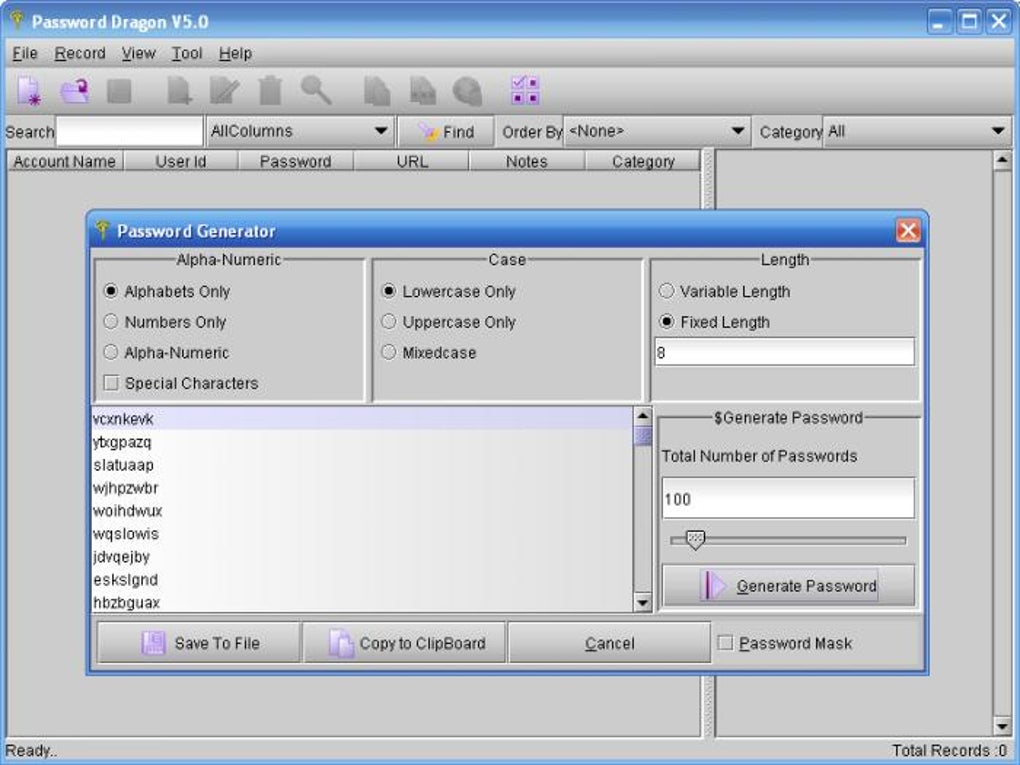1020x765 pixels.
Task: Select Mixedcase radio button
Action: 388,352
